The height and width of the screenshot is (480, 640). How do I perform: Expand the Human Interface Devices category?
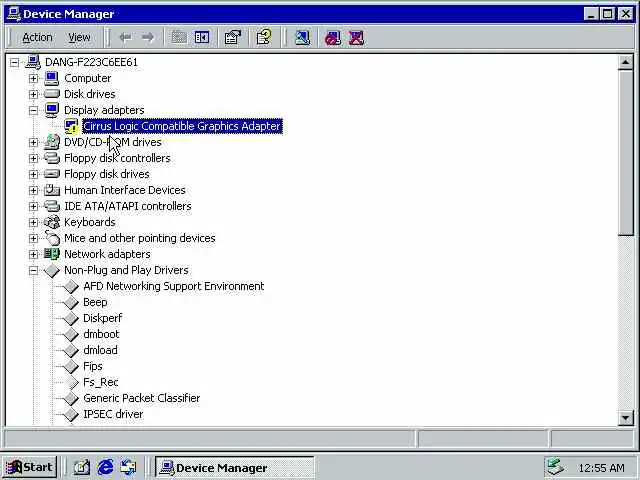pyautogui.click(x=33, y=190)
